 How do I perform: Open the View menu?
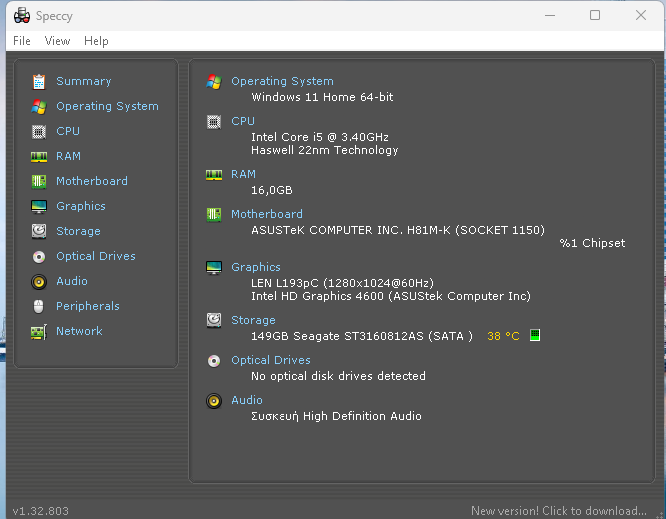(x=57, y=41)
